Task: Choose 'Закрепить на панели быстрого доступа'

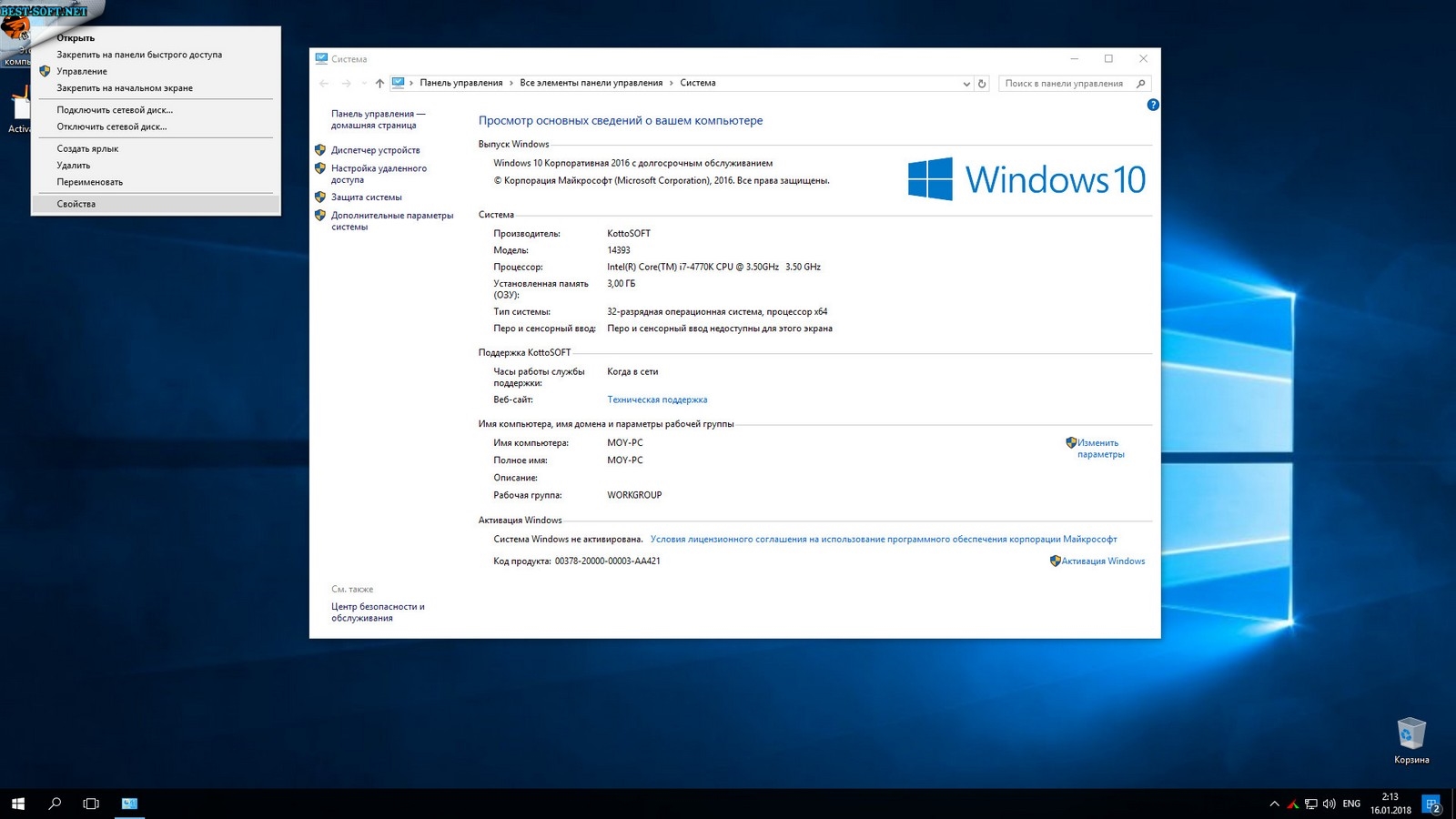Action: 156,55
